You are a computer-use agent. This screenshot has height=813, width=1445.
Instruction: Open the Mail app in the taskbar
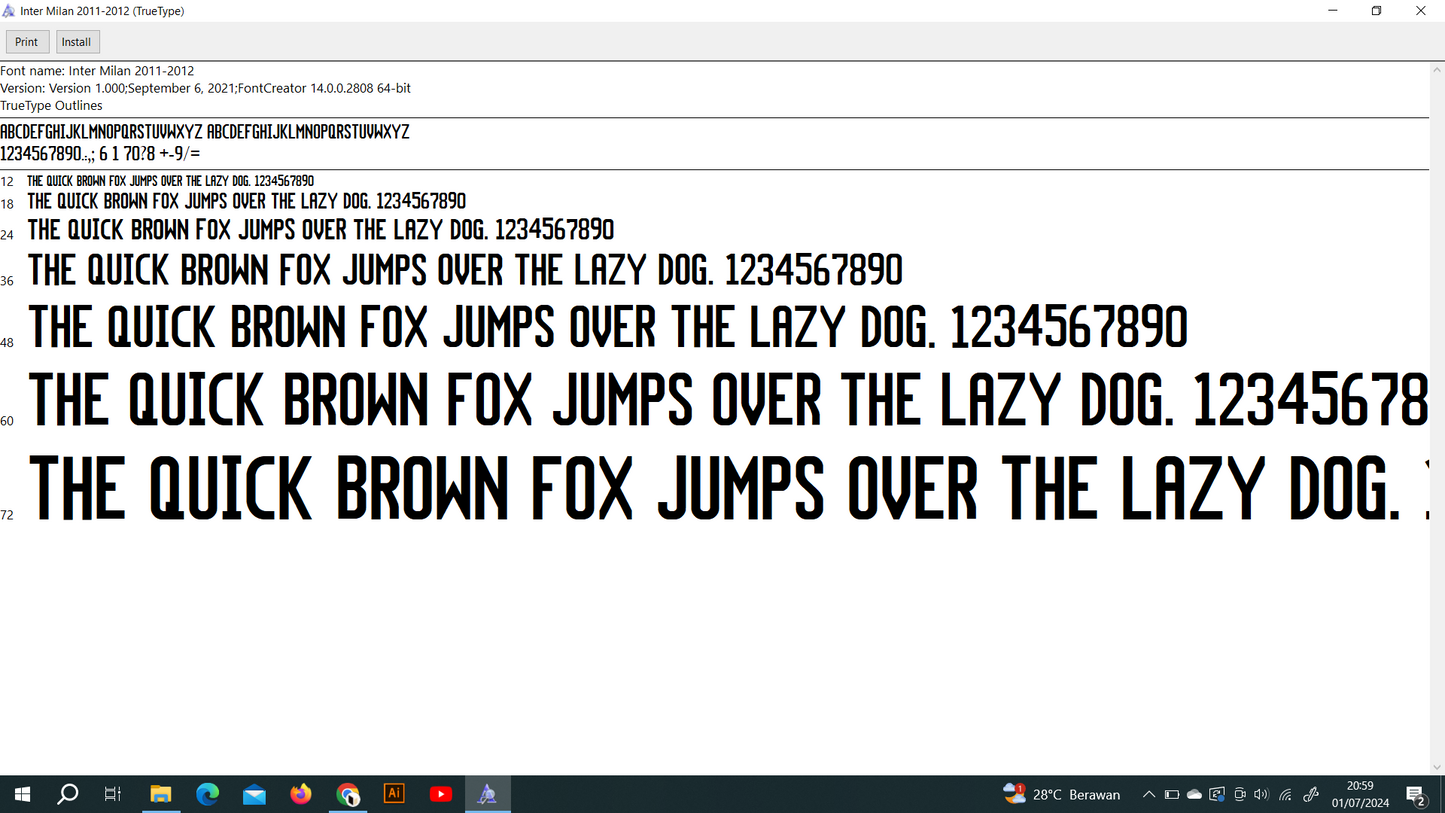(254, 794)
